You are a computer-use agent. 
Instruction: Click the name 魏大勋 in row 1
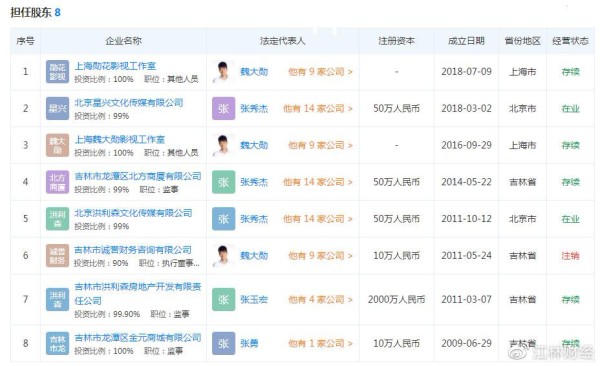point(254,72)
